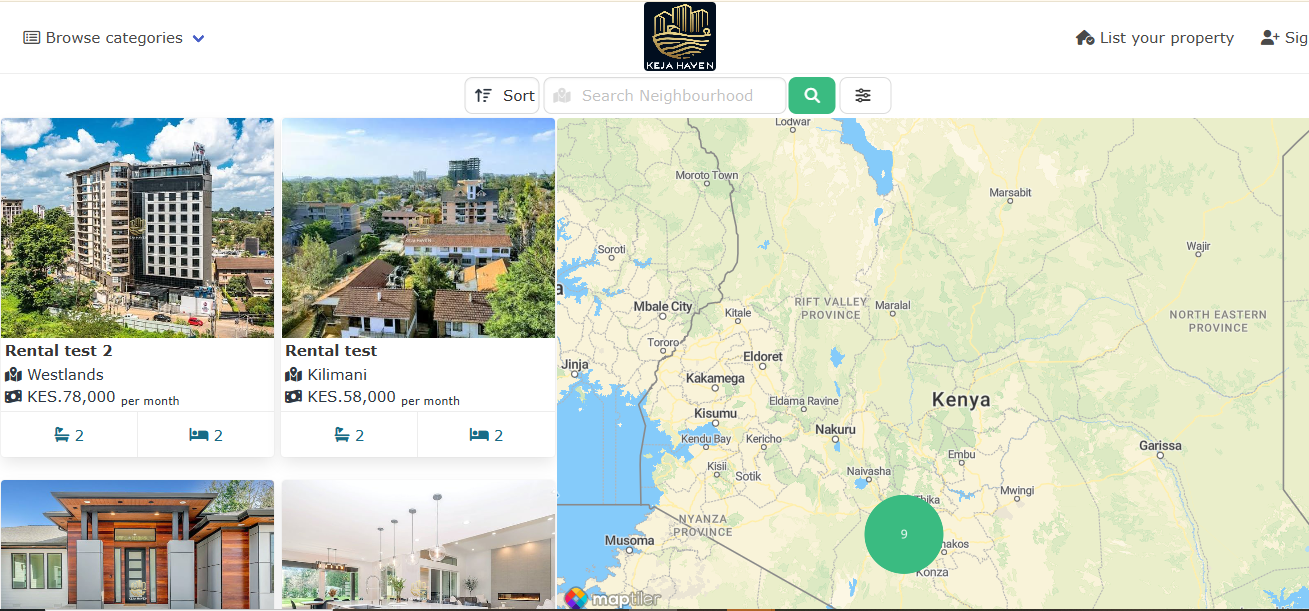This screenshot has height=611, width=1309.
Task: Open the Kilimani aerial view photo
Action: pos(418,228)
